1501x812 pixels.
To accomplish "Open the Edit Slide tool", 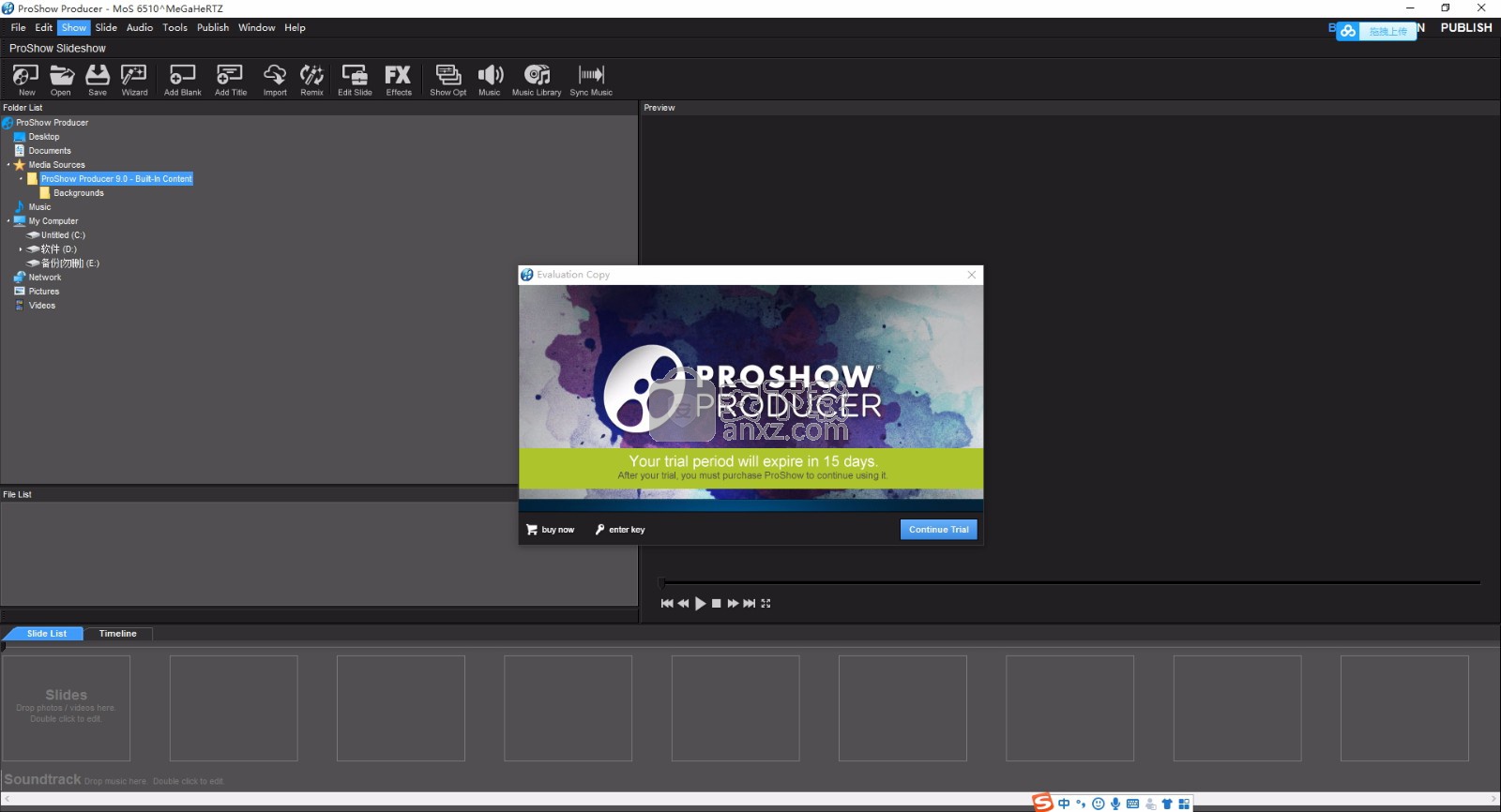I will pyautogui.click(x=355, y=80).
